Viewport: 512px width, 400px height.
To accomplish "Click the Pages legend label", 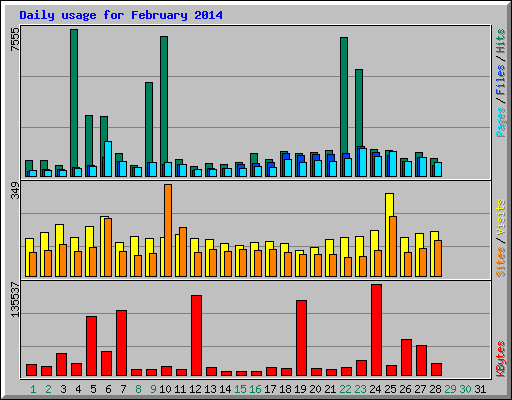I will click(500, 122).
